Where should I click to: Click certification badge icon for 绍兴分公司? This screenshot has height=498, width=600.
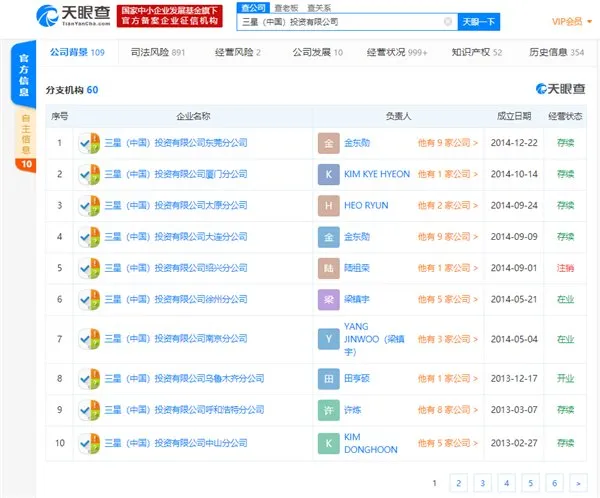point(89,268)
